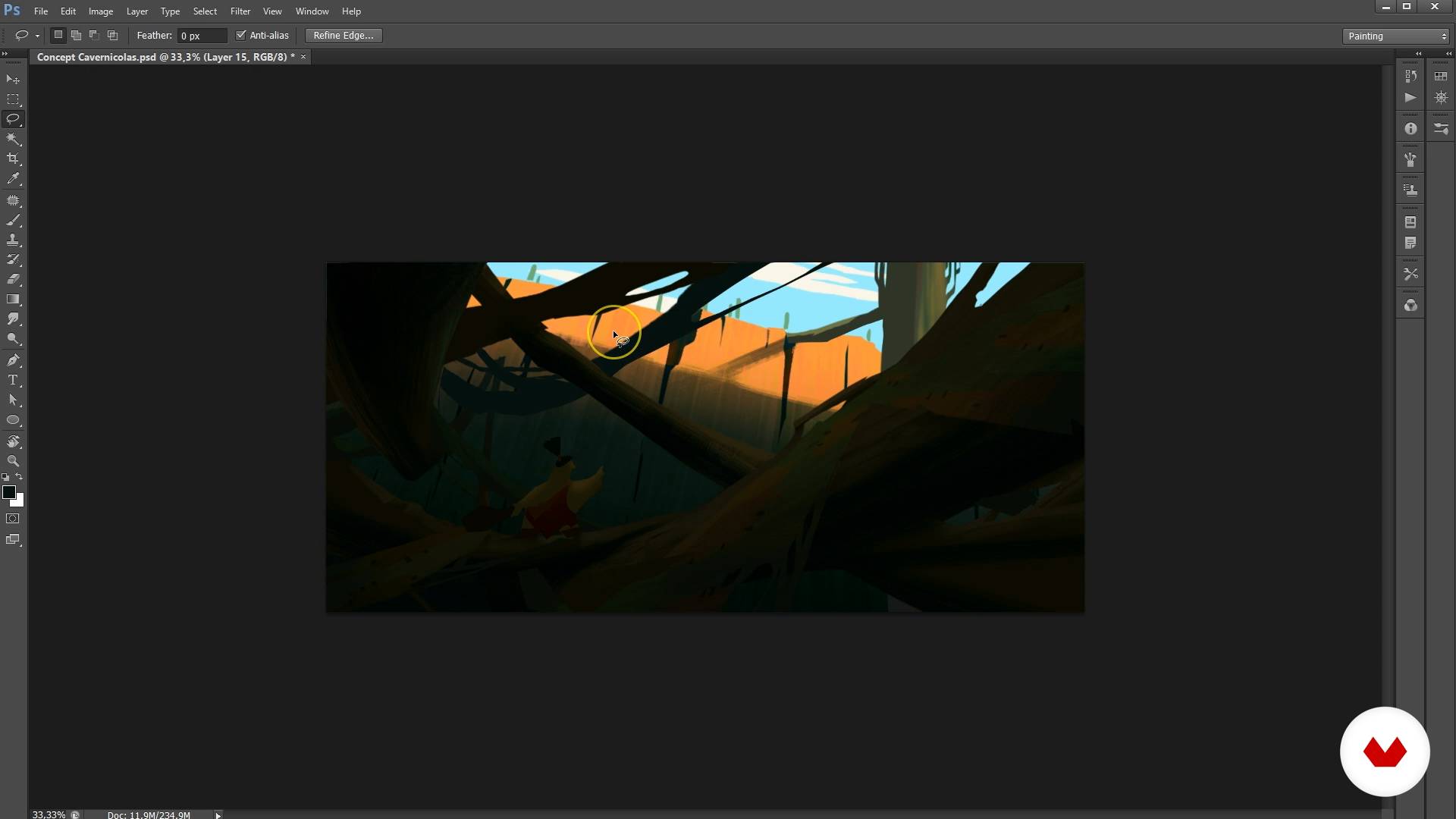The image size is (1456, 819).
Task: Swap foreground and background colors
Action: tap(20, 477)
